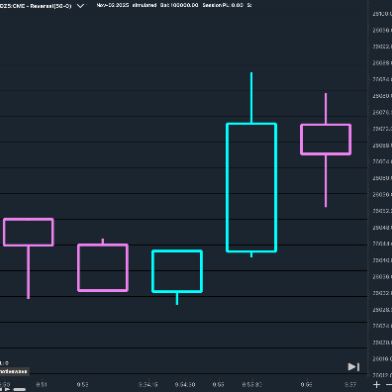
Task: Select the small cyan candle near 9:54:30
Action: pyautogui.click(x=177, y=271)
